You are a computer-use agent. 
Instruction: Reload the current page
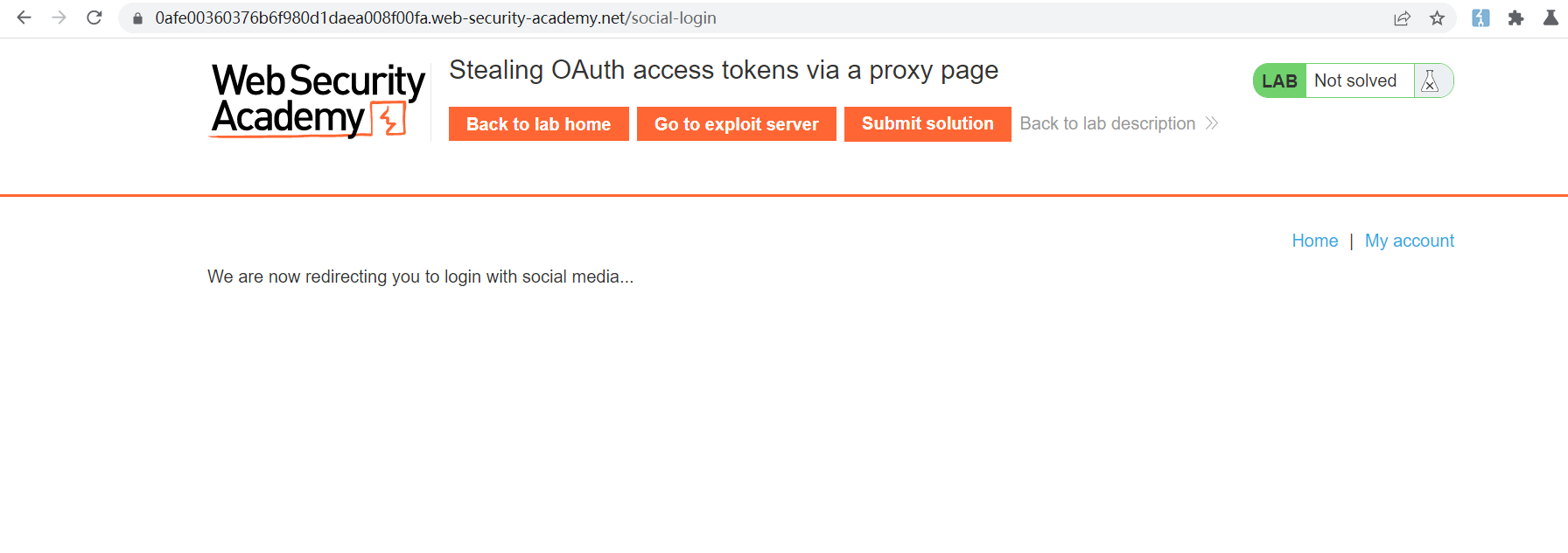pos(94,17)
